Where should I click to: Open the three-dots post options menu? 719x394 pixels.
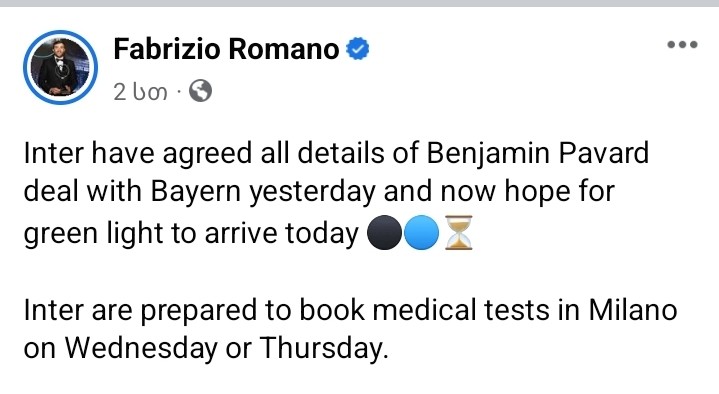pyautogui.click(x=682, y=44)
